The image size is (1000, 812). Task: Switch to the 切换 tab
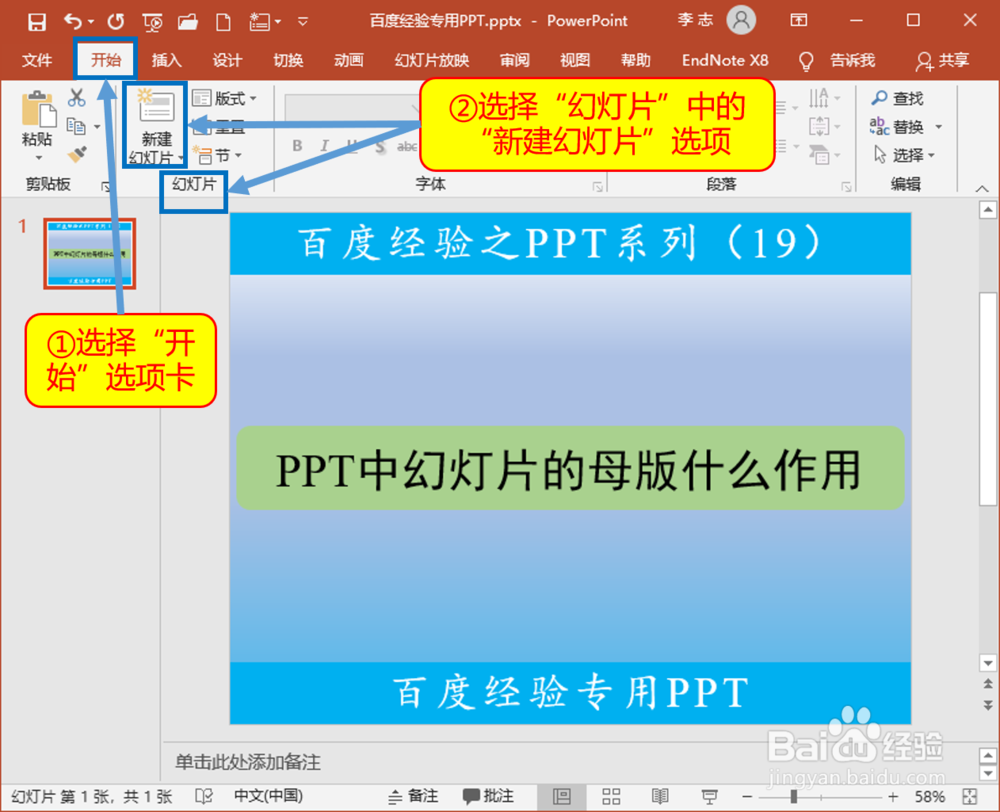point(288,61)
